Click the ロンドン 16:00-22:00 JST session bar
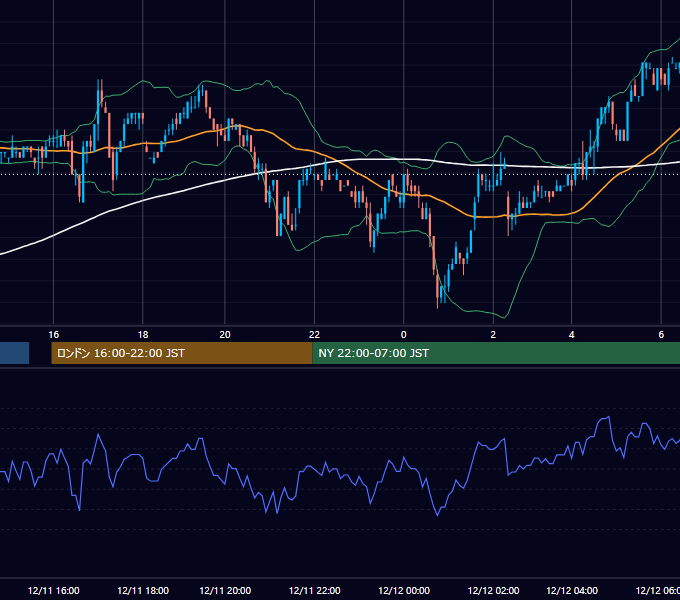680x600 pixels. coord(182,353)
